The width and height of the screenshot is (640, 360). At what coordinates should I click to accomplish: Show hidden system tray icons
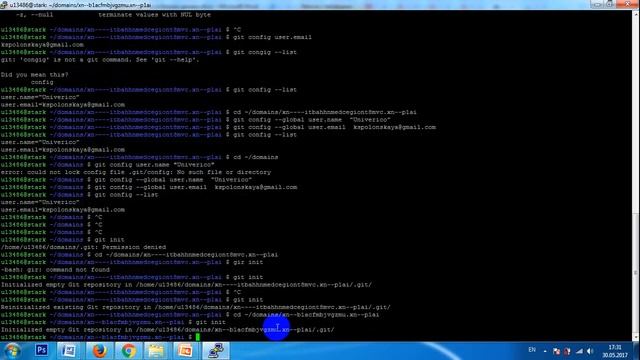(545, 351)
